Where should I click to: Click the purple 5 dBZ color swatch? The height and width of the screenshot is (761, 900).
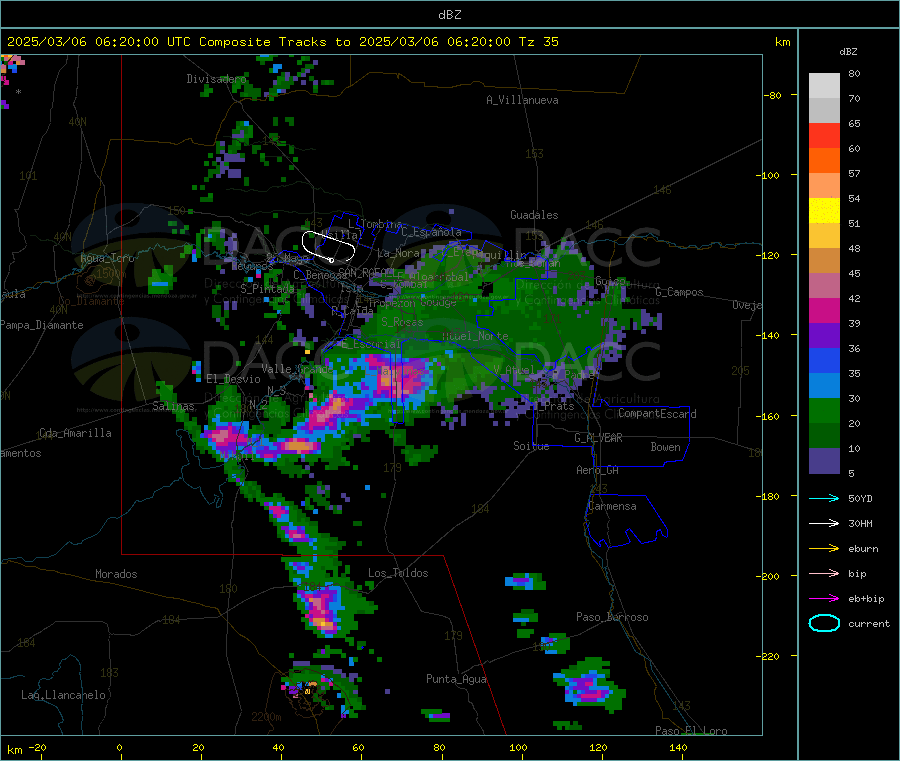[824, 461]
